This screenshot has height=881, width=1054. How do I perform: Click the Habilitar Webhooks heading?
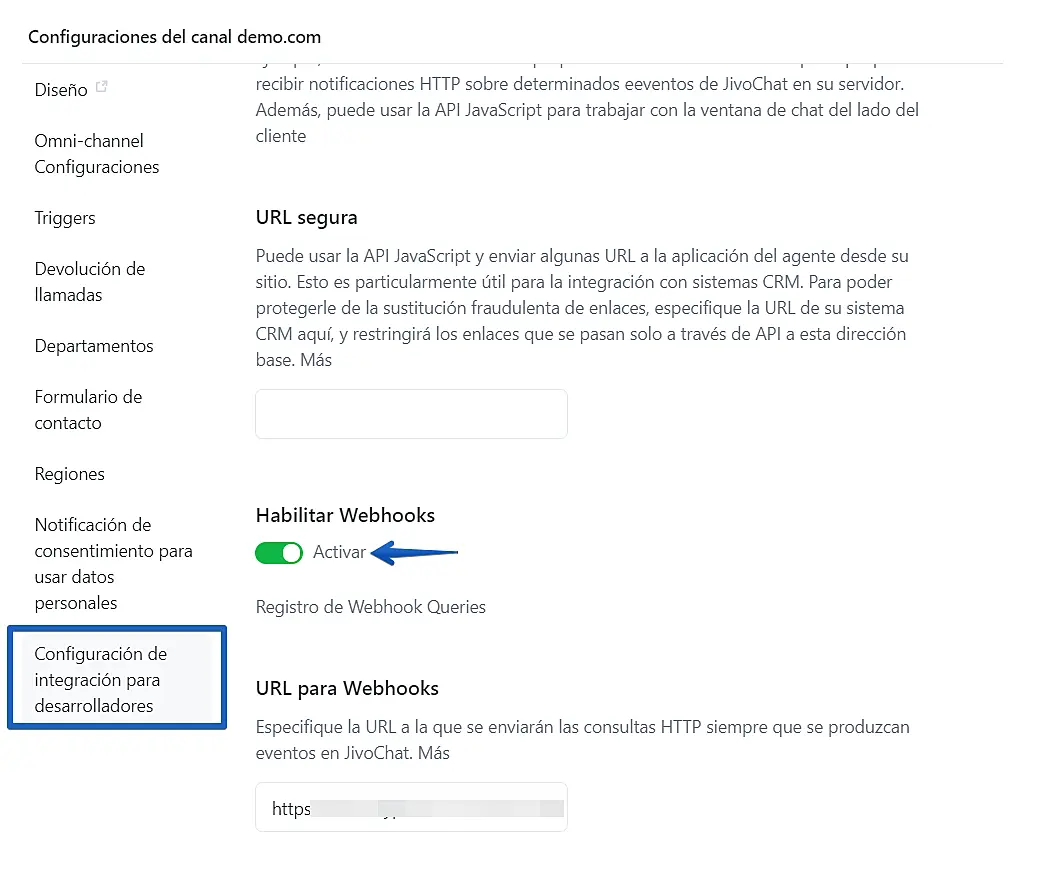[x=345, y=516]
